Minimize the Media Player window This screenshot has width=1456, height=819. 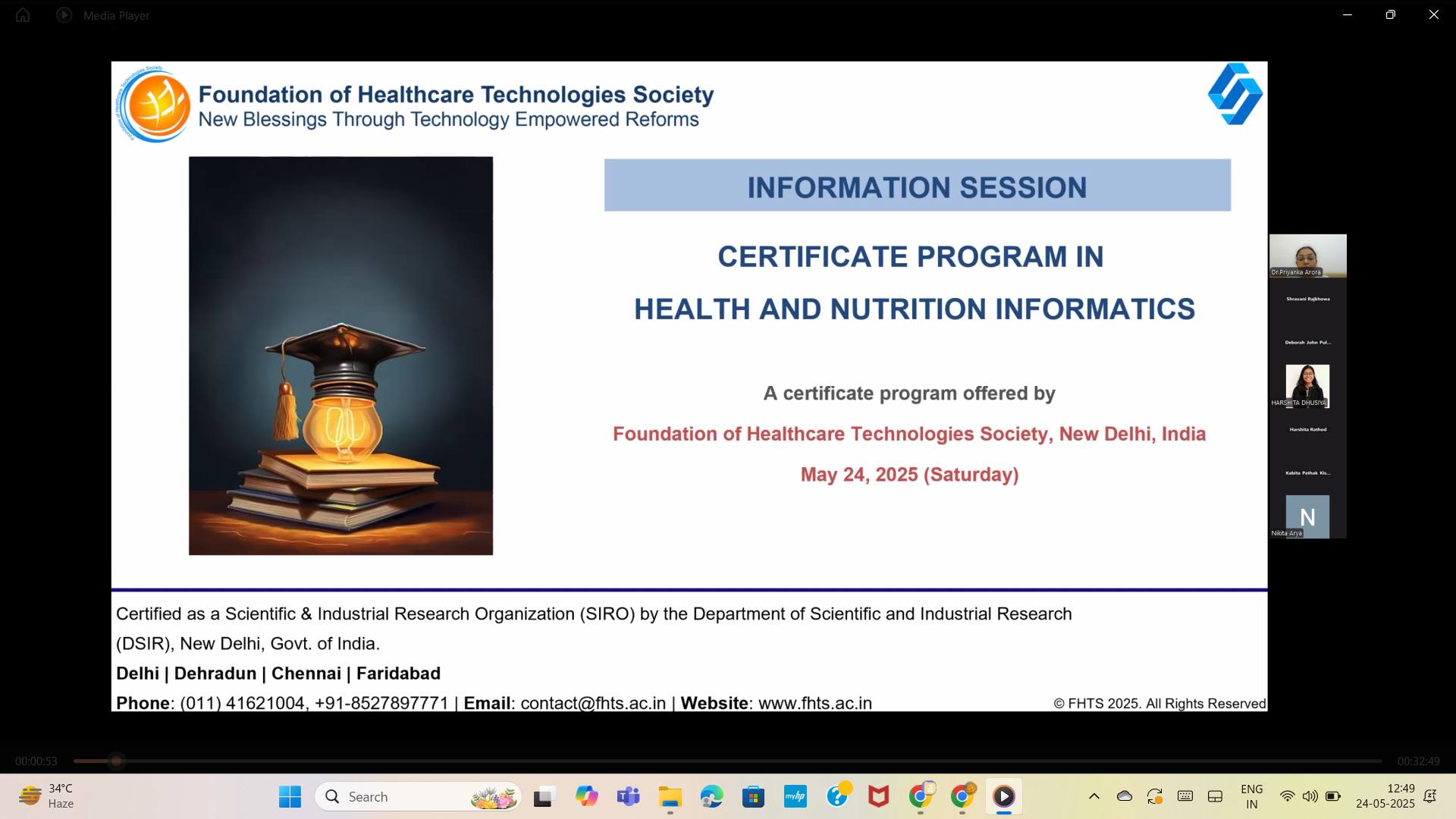click(1348, 14)
